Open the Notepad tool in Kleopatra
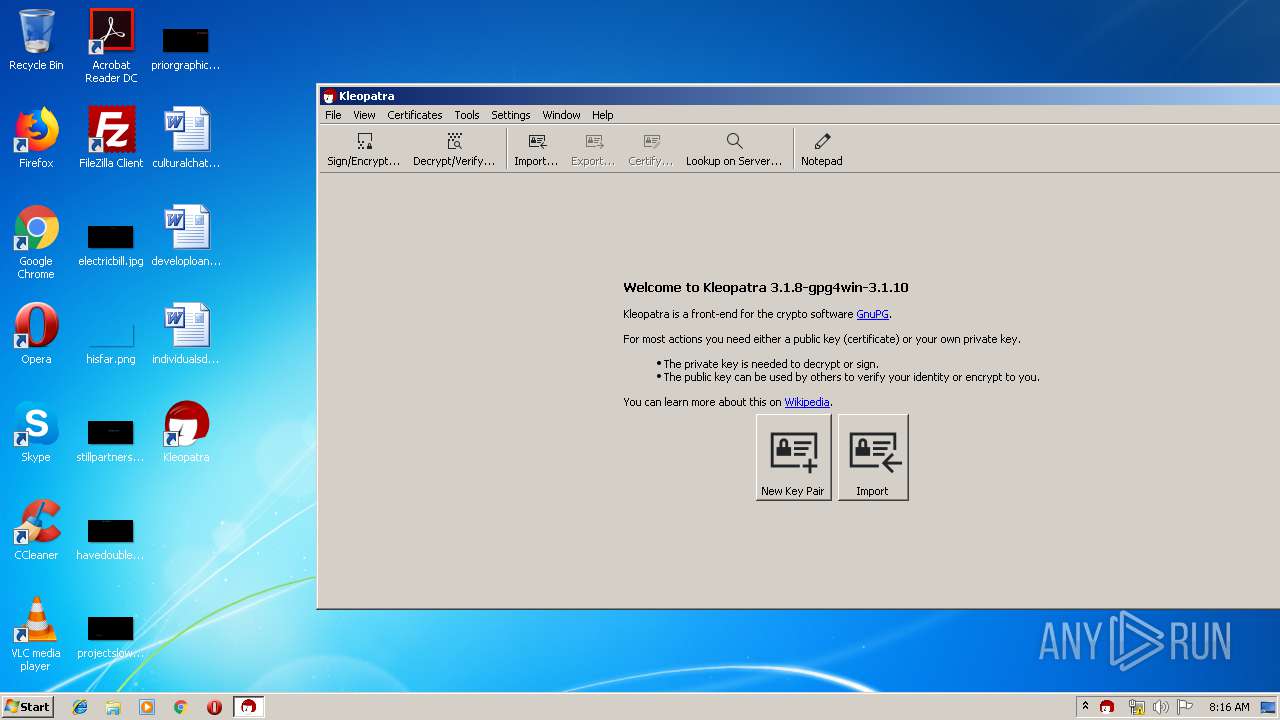The height and width of the screenshot is (720, 1280). click(822, 149)
